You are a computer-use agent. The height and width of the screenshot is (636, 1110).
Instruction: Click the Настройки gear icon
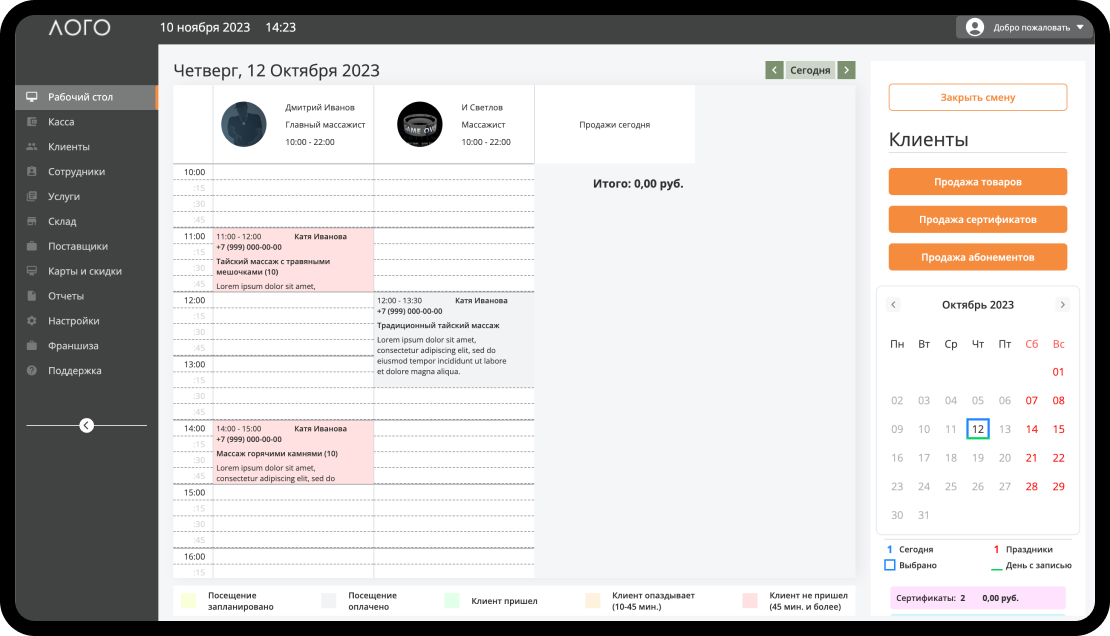tap(32, 321)
